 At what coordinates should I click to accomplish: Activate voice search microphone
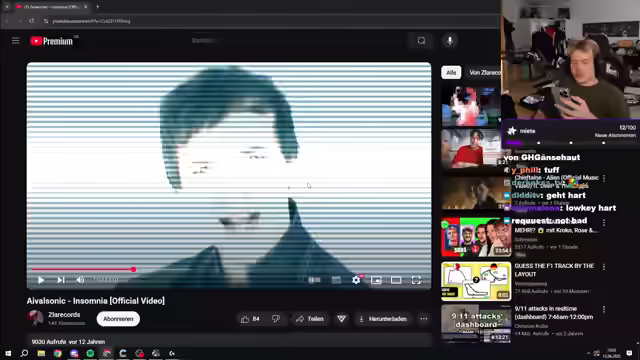(x=449, y=40)
